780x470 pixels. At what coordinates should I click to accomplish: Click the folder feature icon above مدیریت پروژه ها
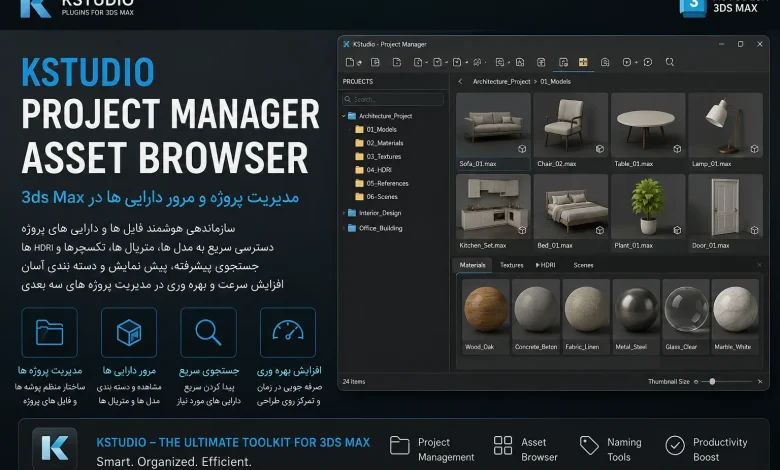(49, 332)
